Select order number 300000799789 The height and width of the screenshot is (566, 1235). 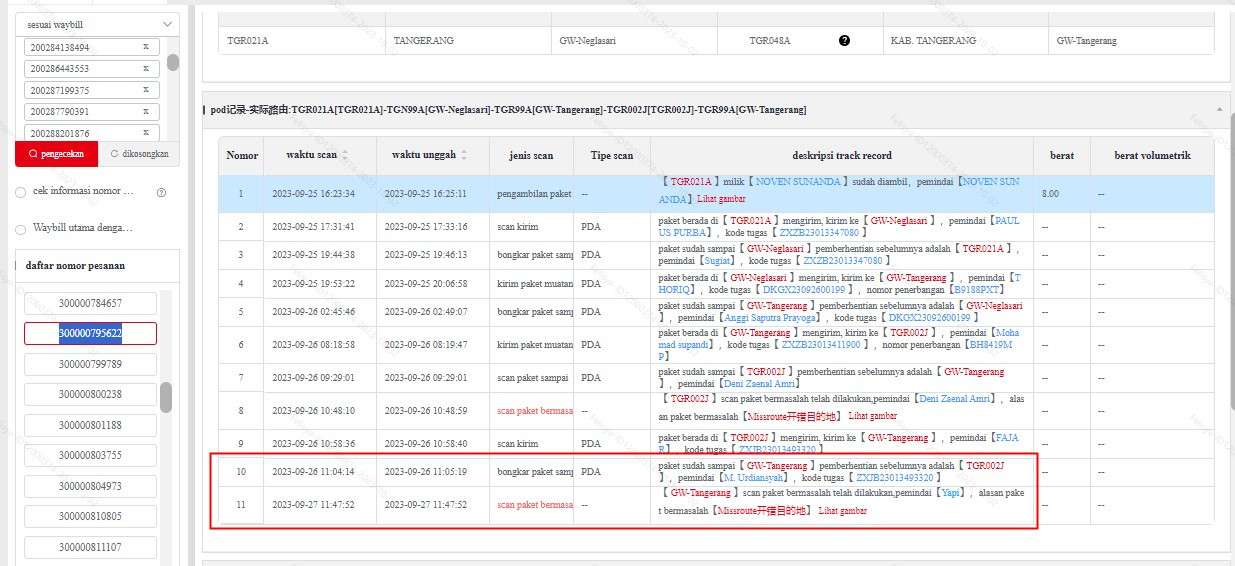(90, 364)
